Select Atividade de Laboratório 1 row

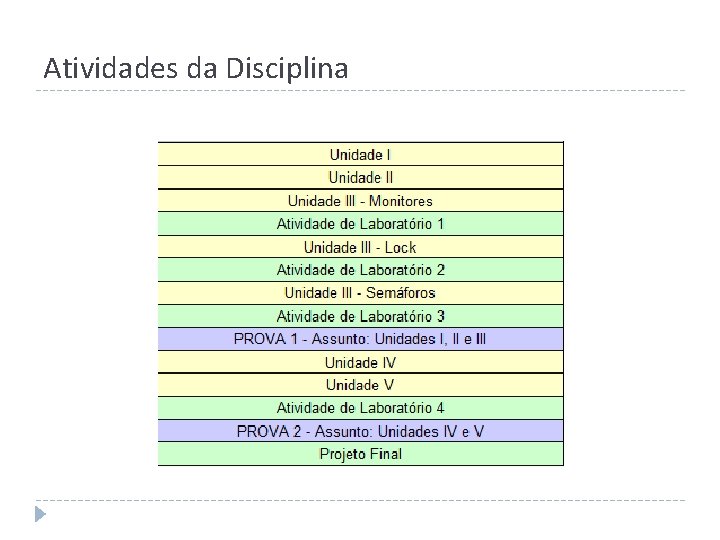point(360,224)
